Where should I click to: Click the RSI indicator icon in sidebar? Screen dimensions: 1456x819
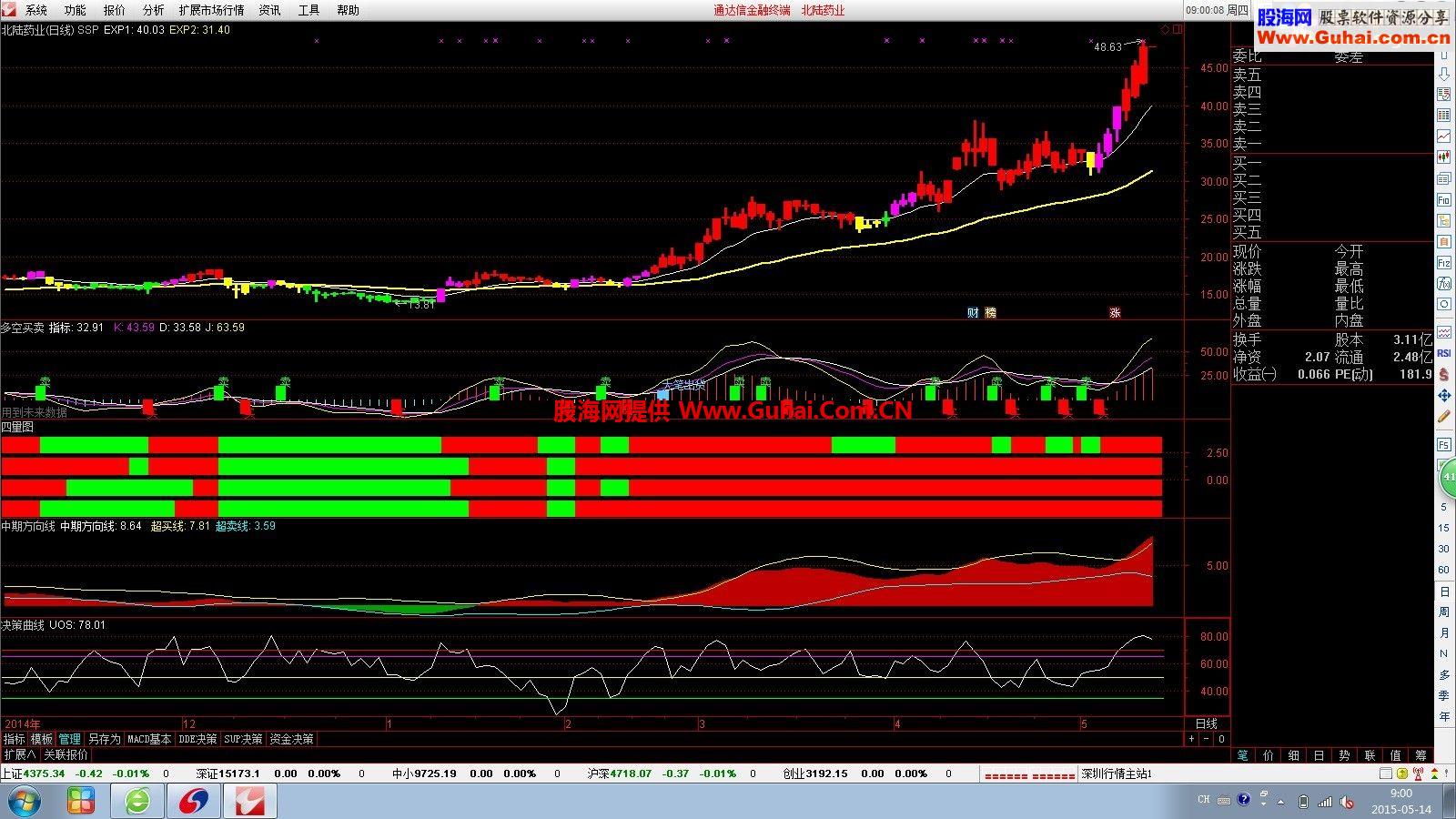click(1444, 353)
